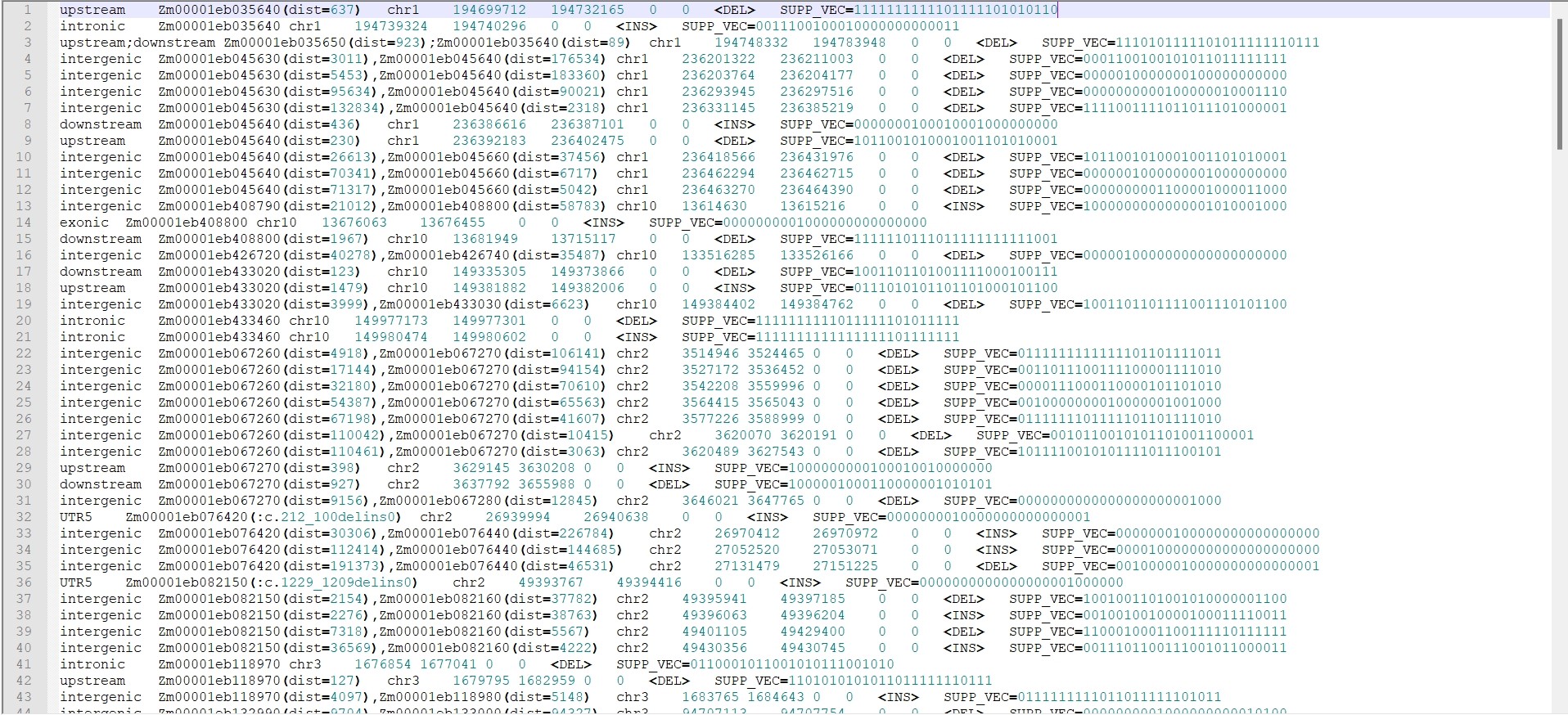Click coordinate 26970412
Screen dimensions: 1568x715
pos(747,533)
